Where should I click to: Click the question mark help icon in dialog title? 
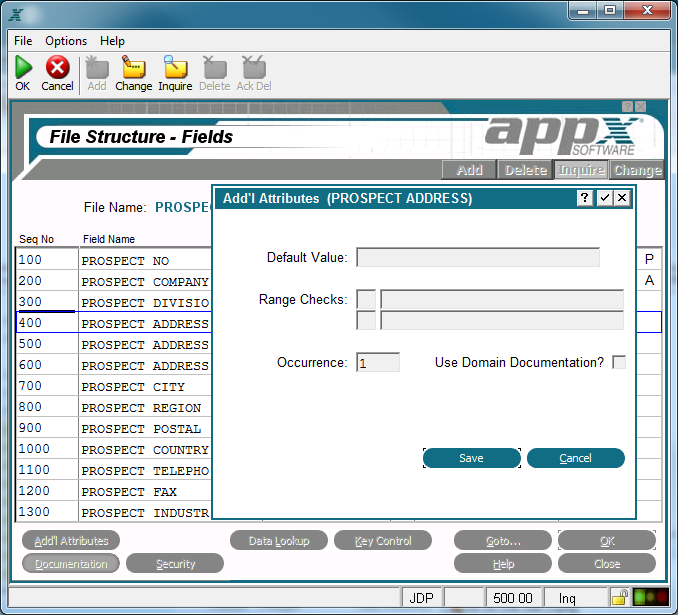(x=585, y=198)
